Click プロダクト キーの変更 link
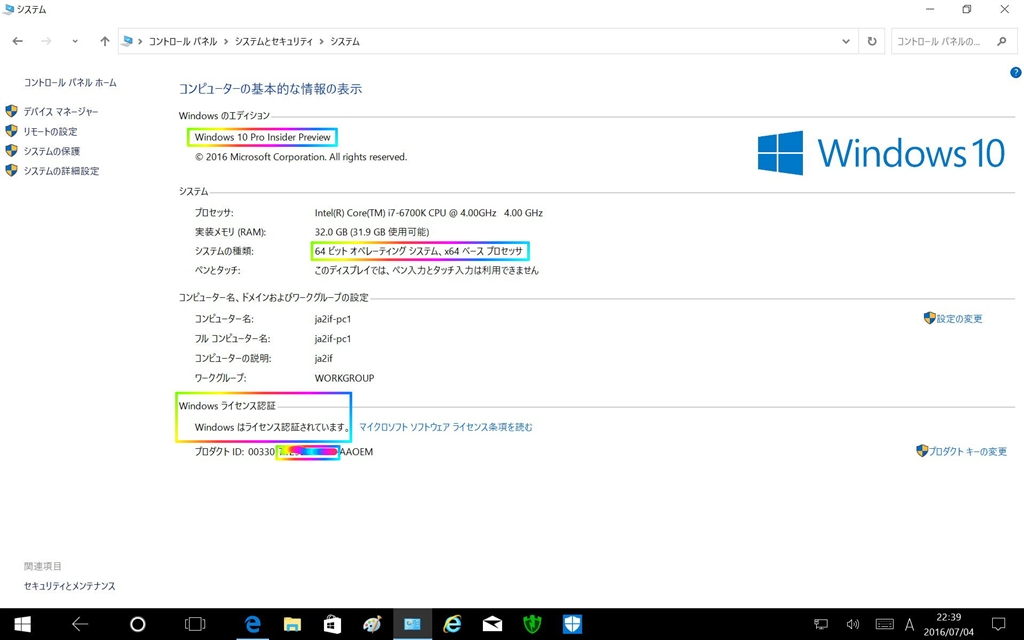The width and height of the screenshot is (1024, 640). pos(967,451)
